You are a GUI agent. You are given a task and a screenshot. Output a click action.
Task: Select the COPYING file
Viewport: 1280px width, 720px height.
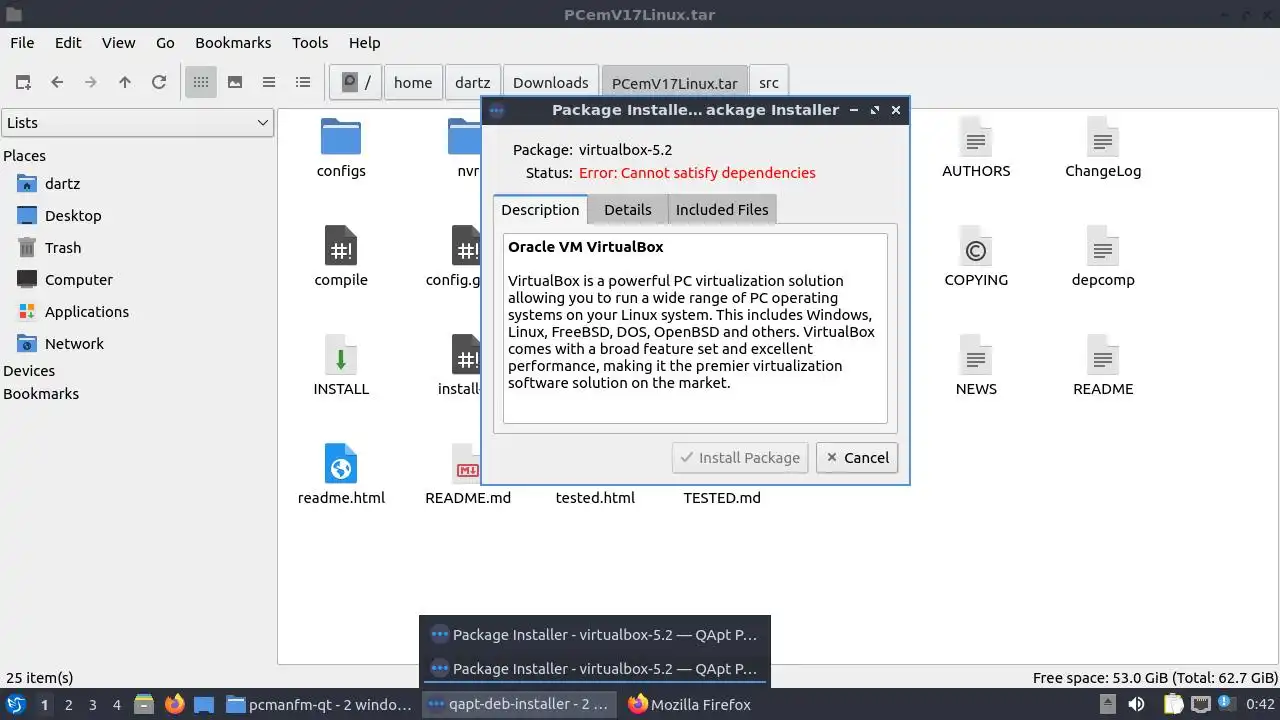[976, 257]
